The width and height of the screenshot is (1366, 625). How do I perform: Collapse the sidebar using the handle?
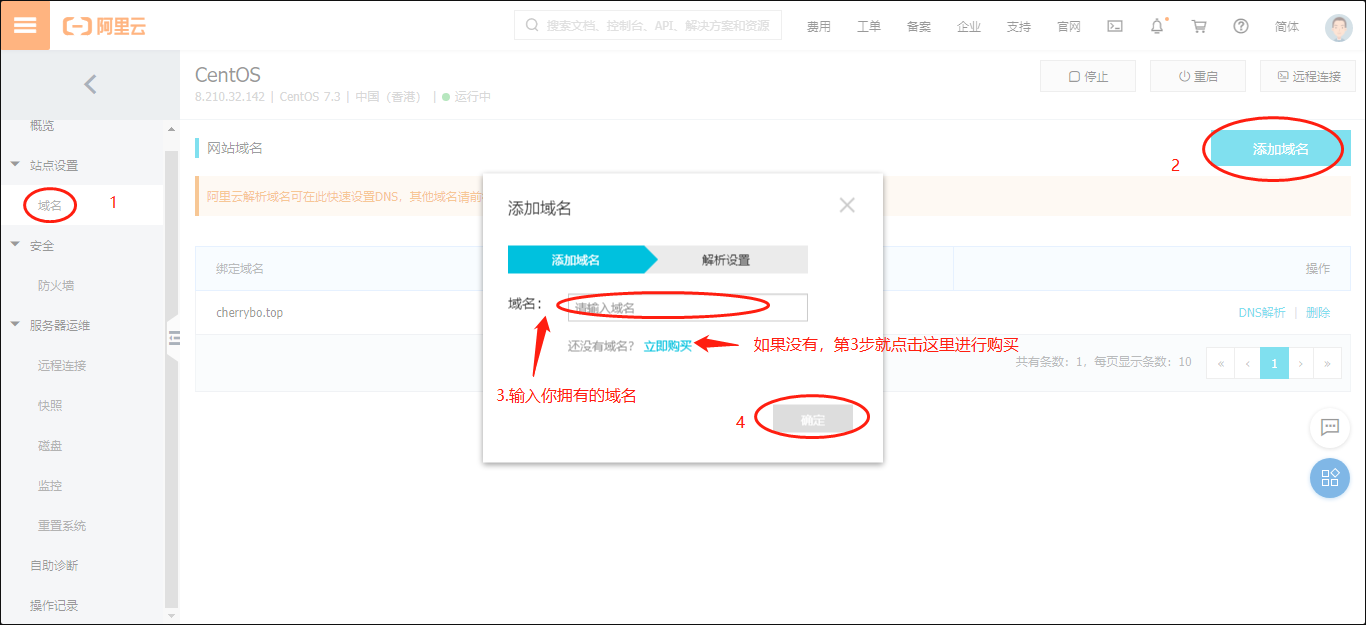tap(172, 340)
